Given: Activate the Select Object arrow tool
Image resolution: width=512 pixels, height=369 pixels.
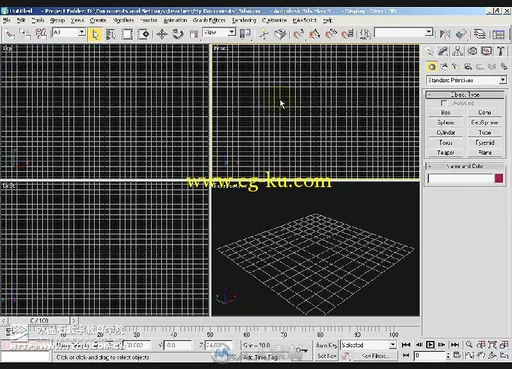Looking at the screenshot, I should pyautogui.click(x=95, y=34).
